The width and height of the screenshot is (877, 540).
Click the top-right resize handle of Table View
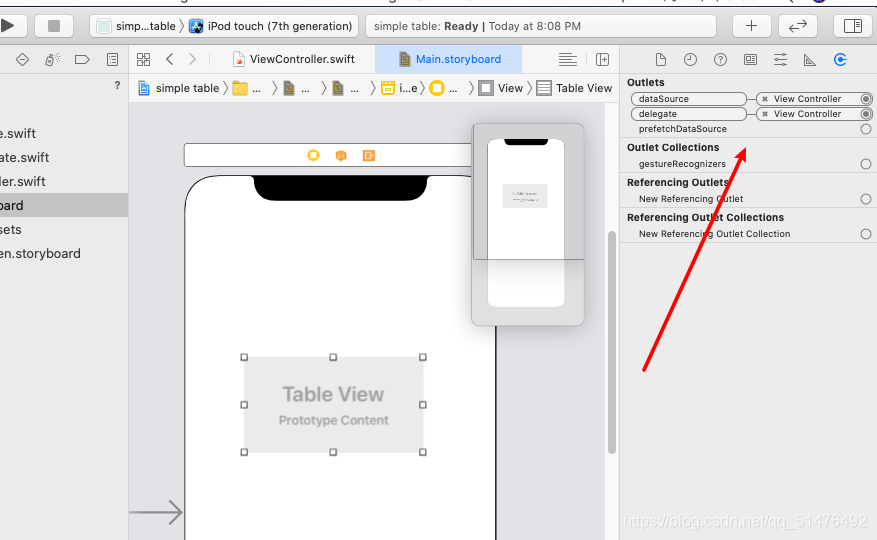click(423, 357)
